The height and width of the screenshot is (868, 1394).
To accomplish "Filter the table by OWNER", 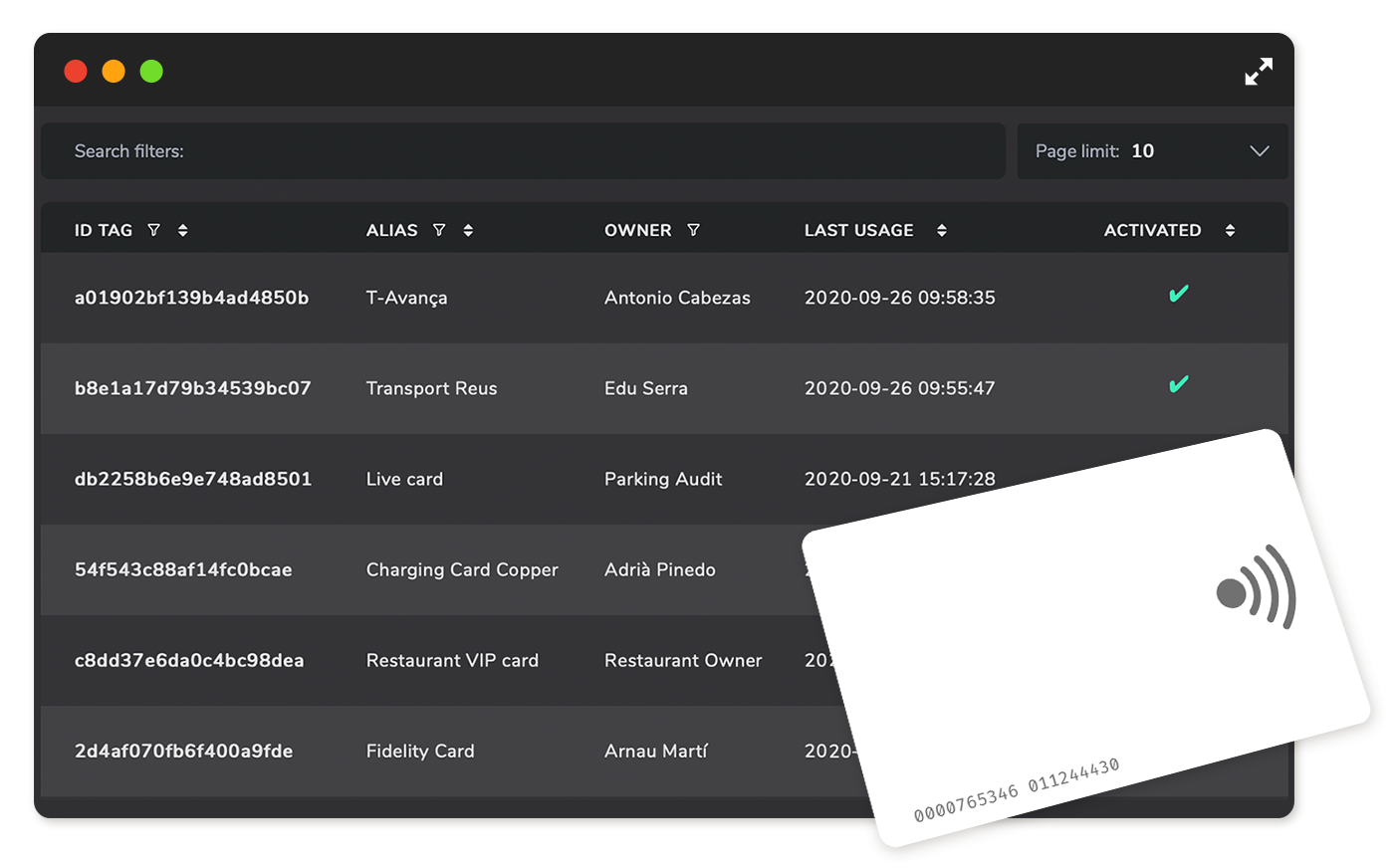I will click(693, 230).
